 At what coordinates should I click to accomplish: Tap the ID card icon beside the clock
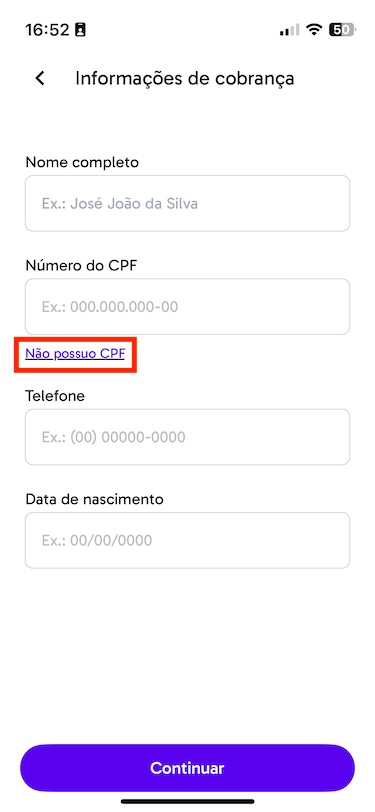pos(80,30)
